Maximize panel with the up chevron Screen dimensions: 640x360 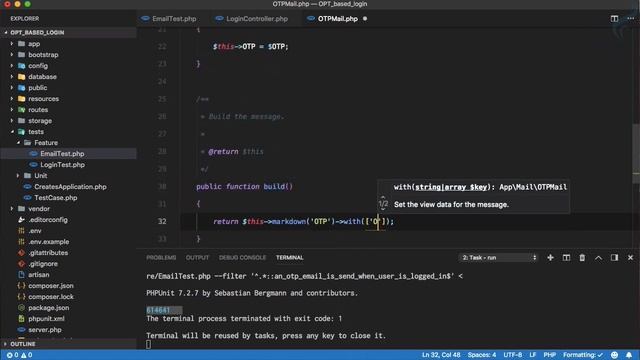[x=598, y=258]
